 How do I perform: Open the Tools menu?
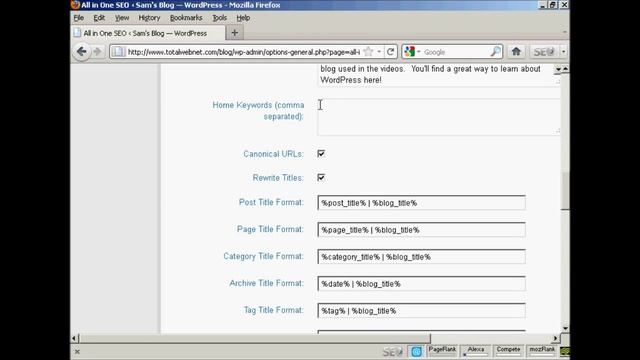click(x=219, y=18)
